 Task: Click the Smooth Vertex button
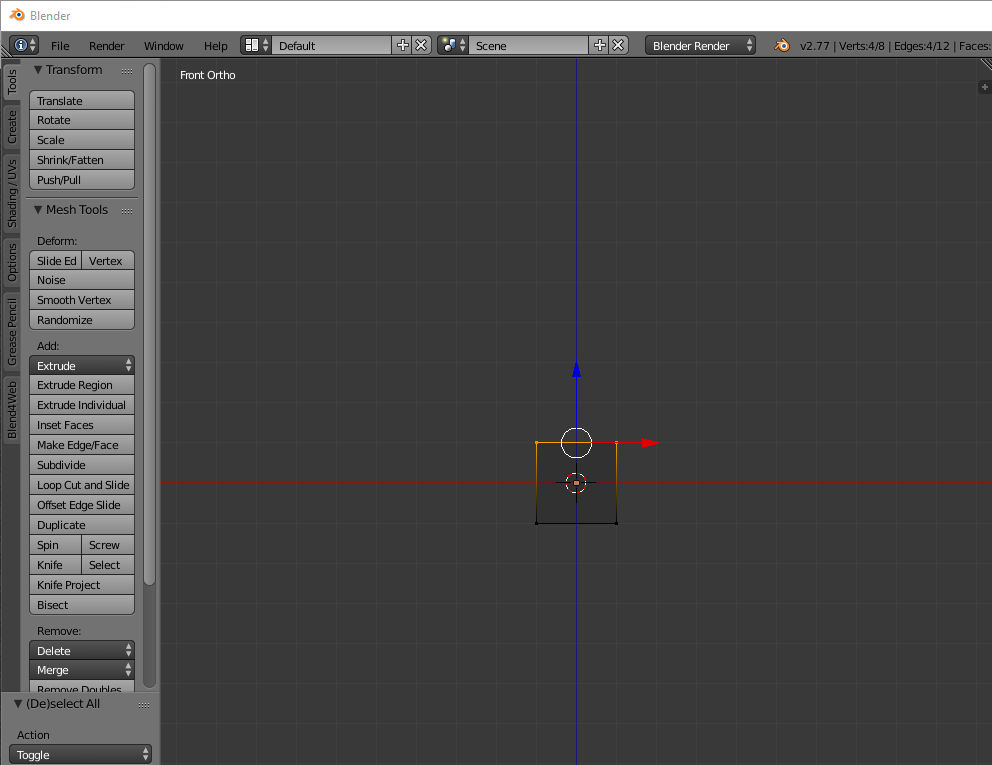[82, 300]
